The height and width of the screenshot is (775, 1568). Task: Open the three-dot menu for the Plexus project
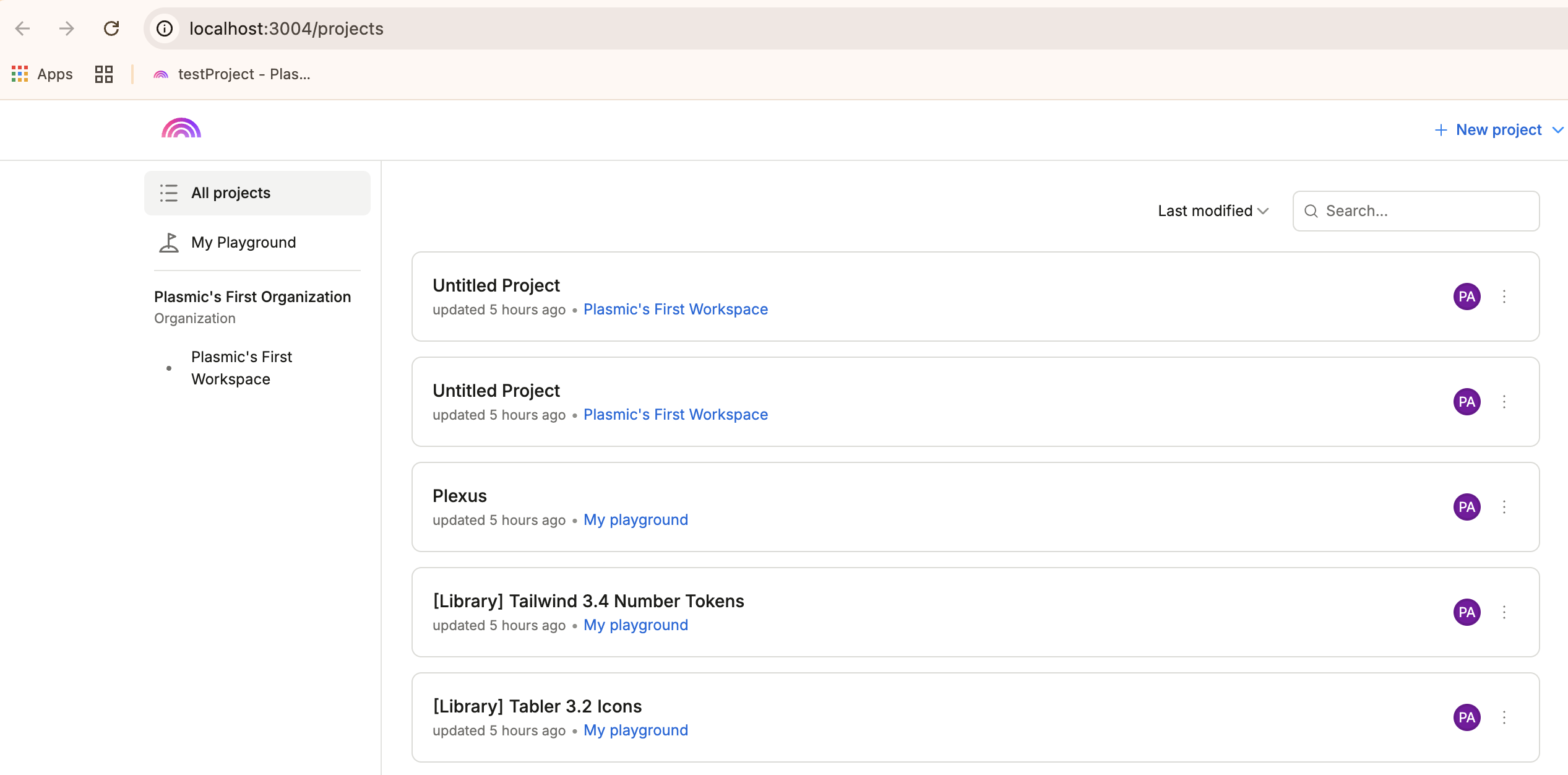1504,507
